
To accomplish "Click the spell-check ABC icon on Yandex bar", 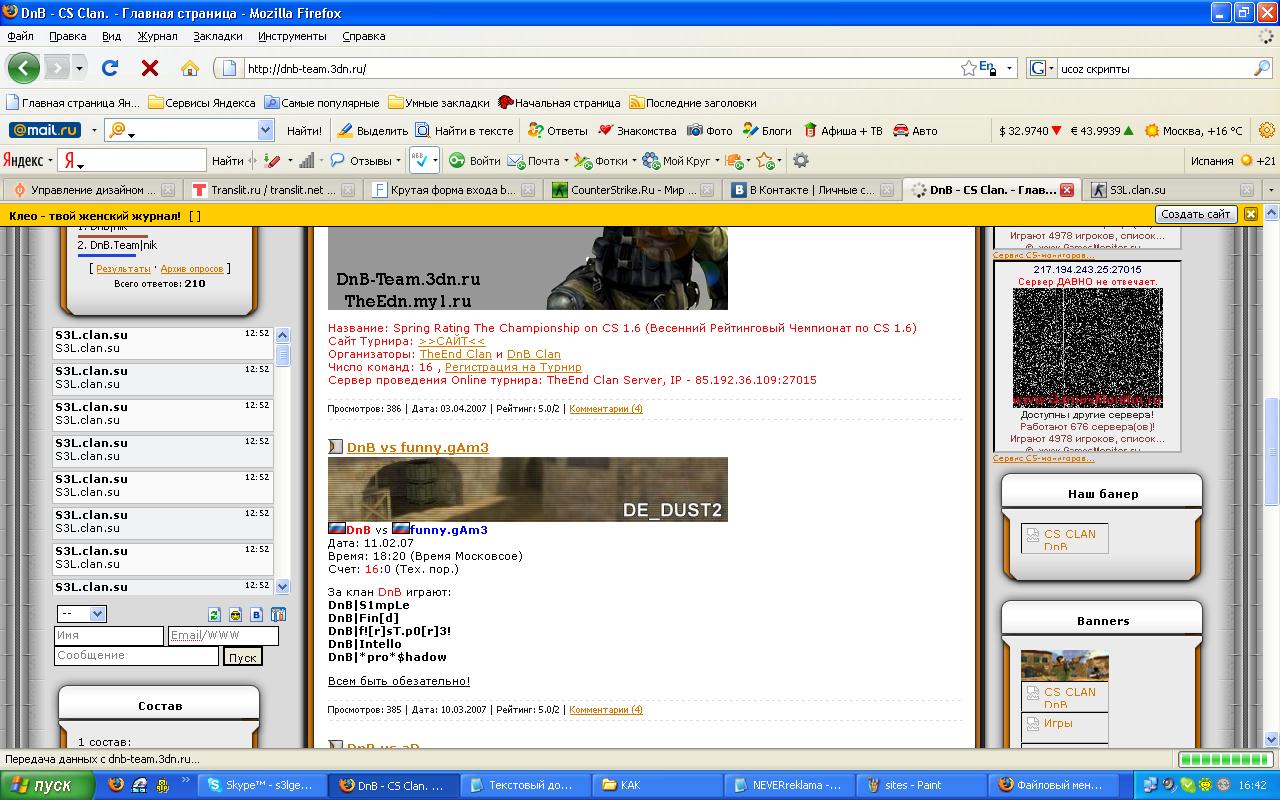I will point(421,160).
